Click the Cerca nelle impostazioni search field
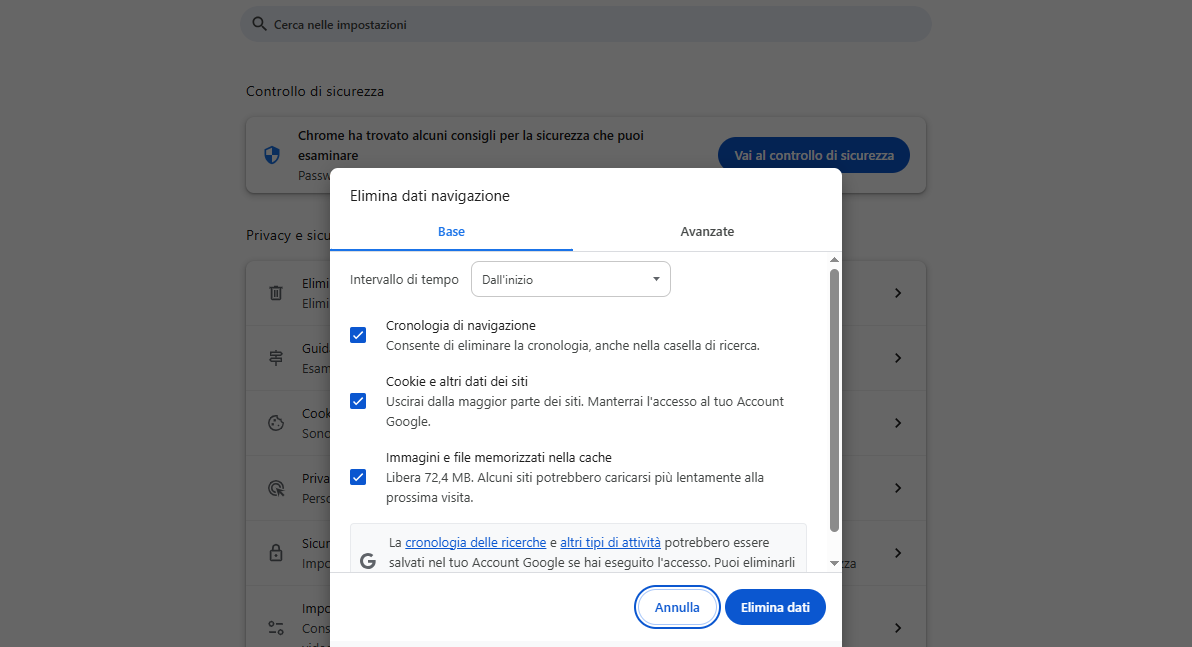 [x=590, y=23]
